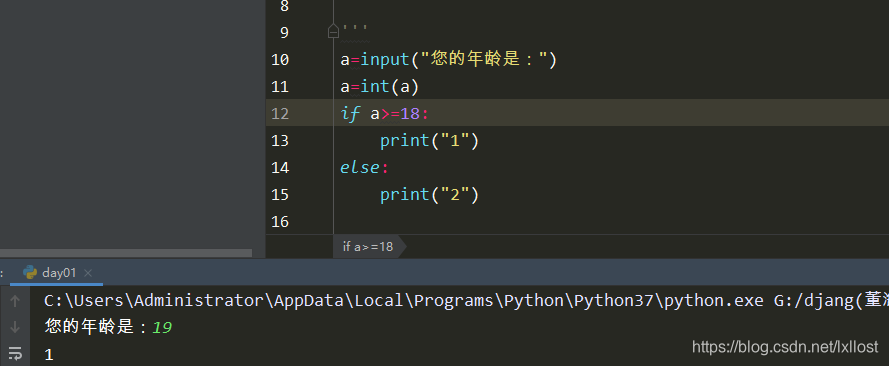This screenshot has width=889, height=366.
Task: Place cursor on a=int(a) line
Action: (x=379, y=86)
